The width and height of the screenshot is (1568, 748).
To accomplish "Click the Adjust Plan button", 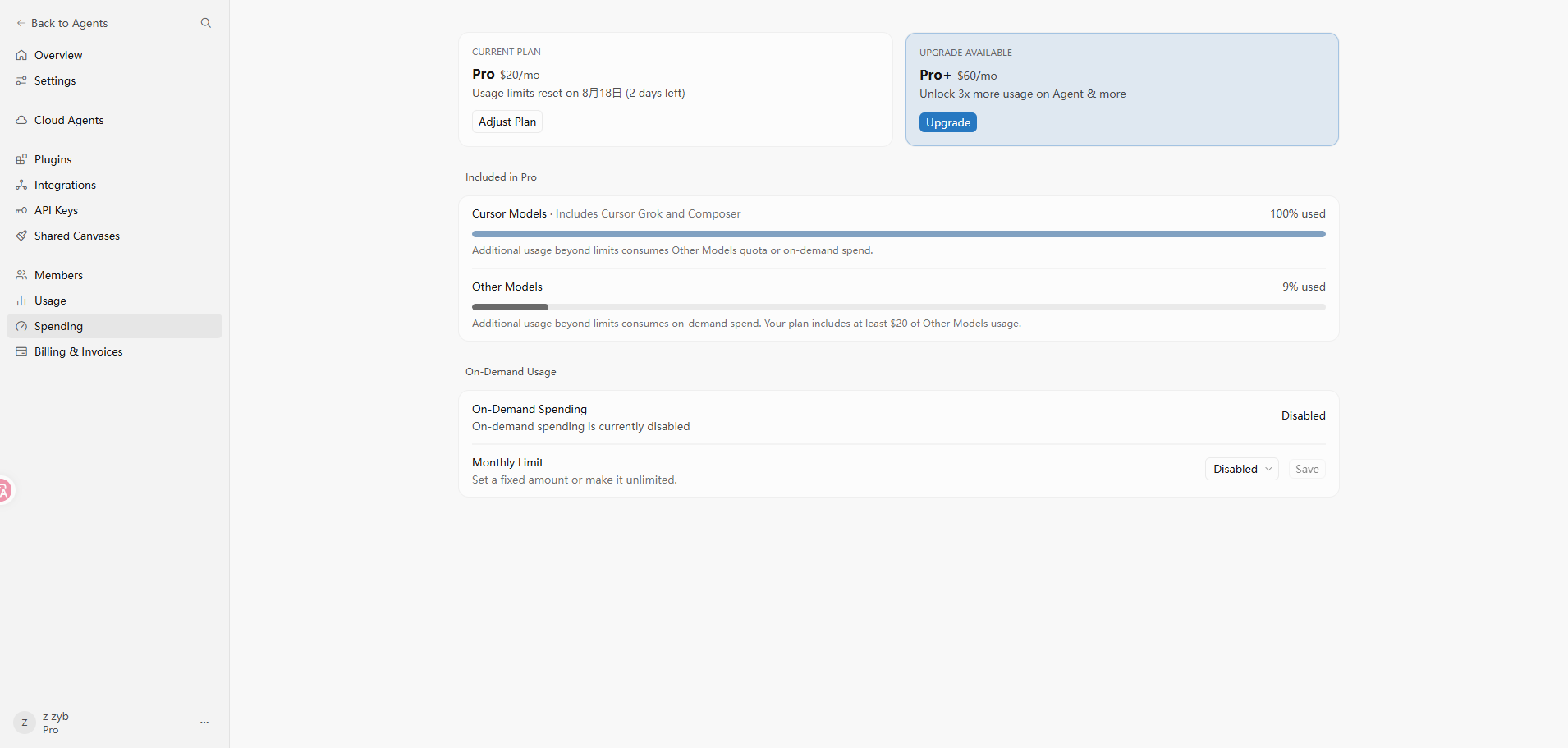I will tap(507, 122).
